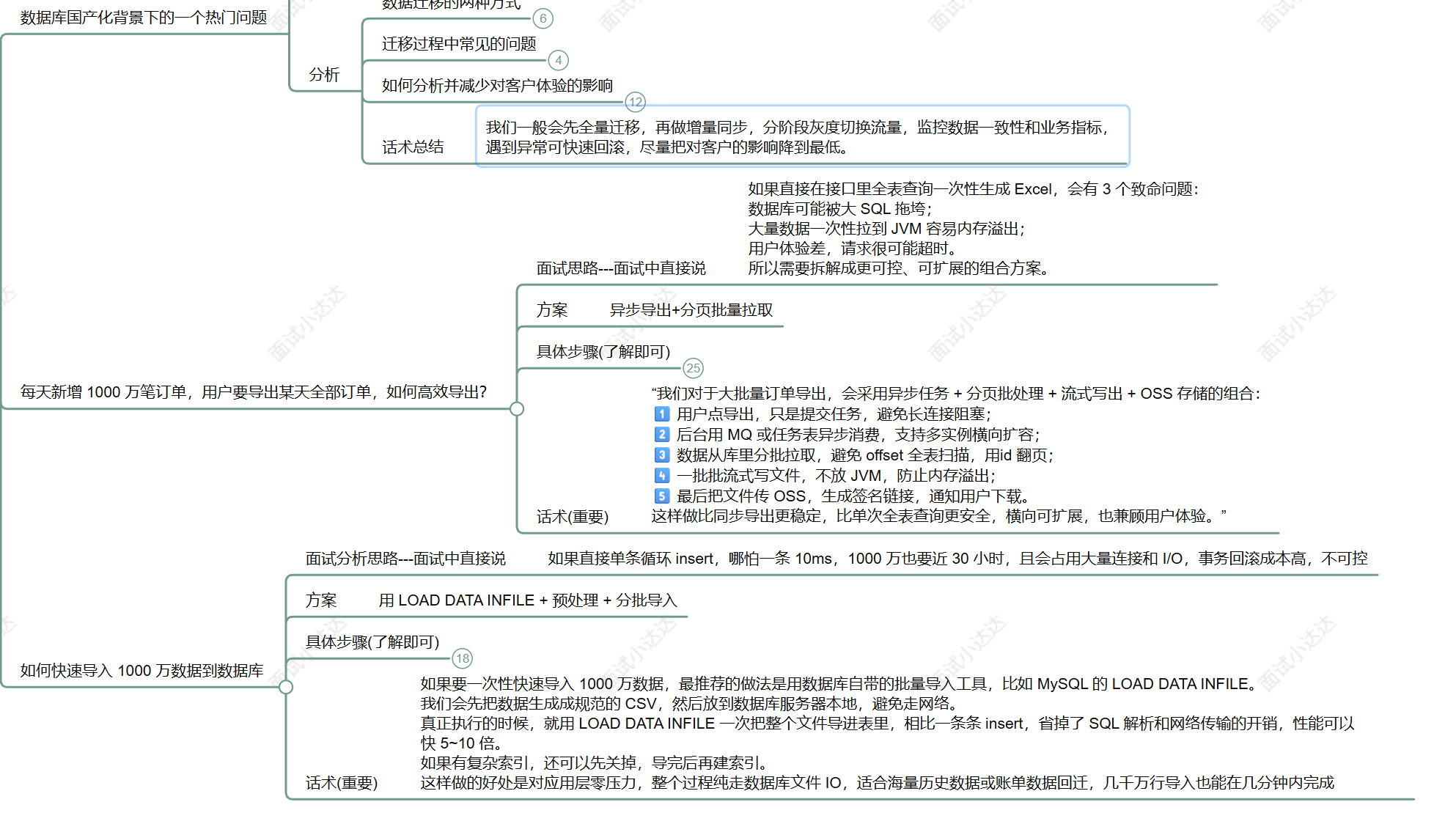Select the 面试分析思路---面试中直接说 node
Image resolution: width=1456 pixels, height=813 pixels.
click(405, 559)
